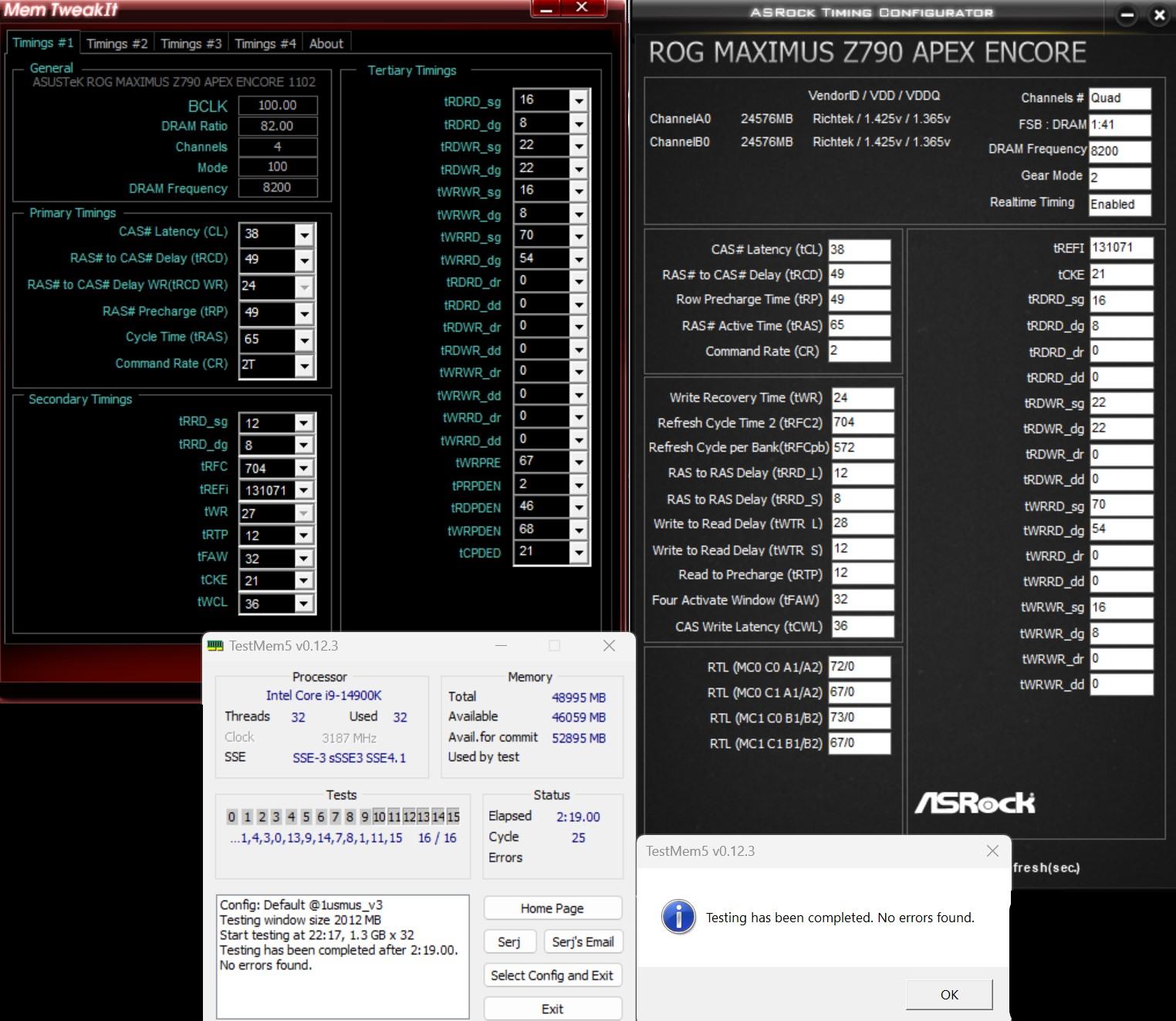This screenshot has height=1021, width=1176.
Task: Click test number 15 box in TestMem5
Action: (453, 816)
